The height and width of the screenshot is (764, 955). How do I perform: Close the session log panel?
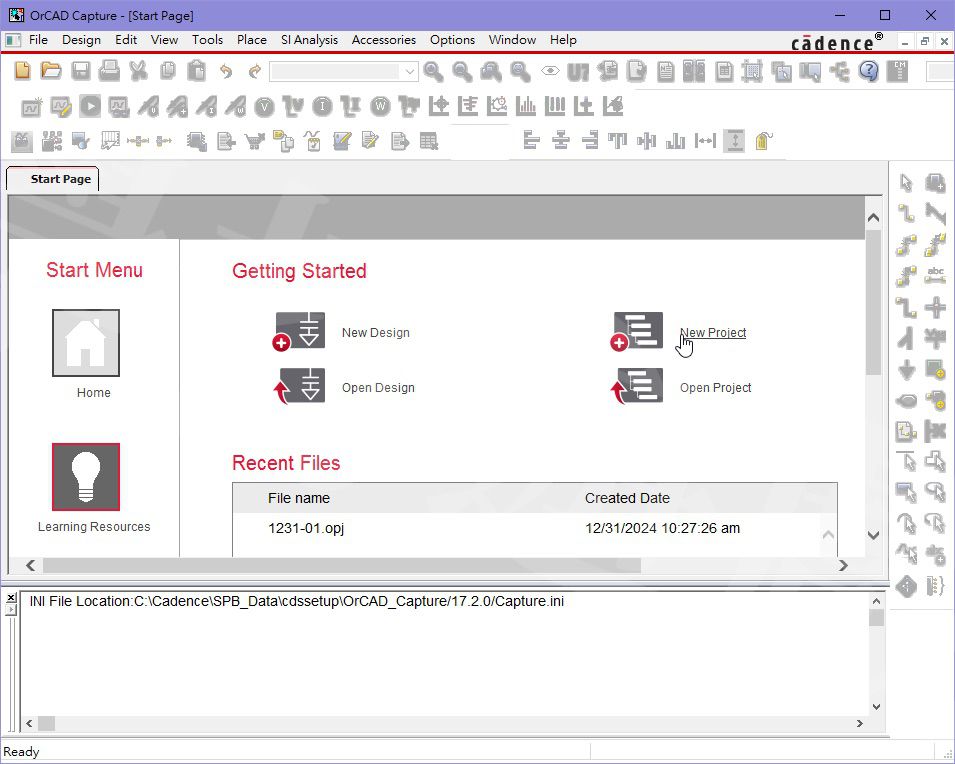pos(10,598)
